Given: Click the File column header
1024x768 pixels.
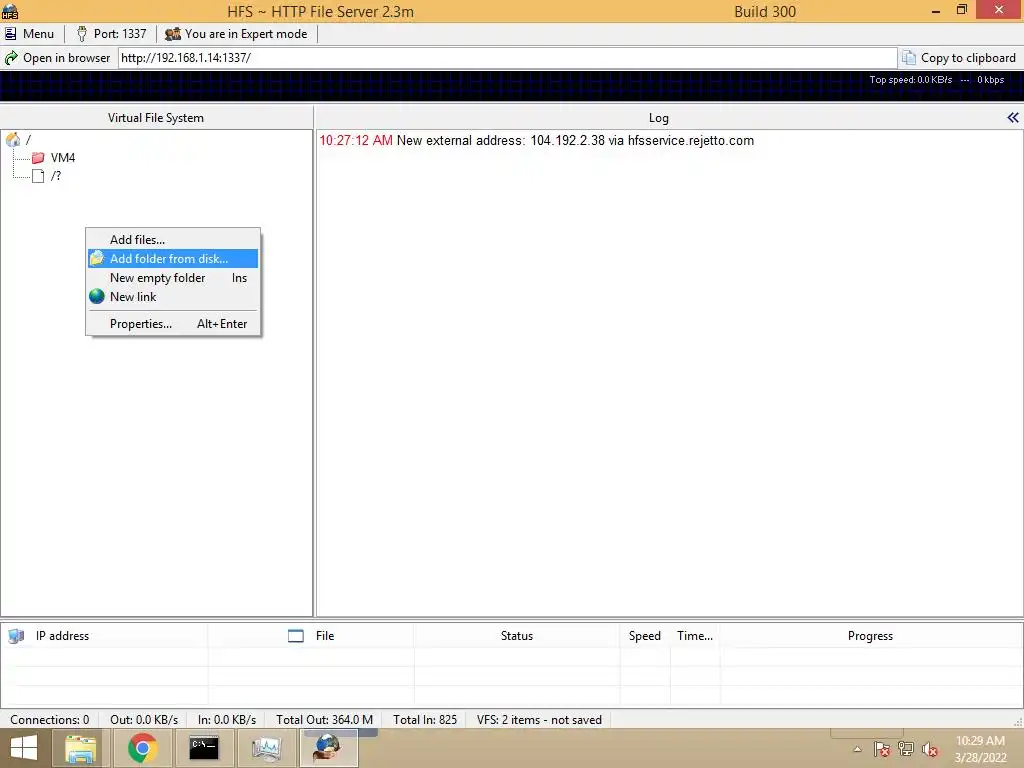Looking at the screenshot, I should pyautogui.click(x=311, y=635).
